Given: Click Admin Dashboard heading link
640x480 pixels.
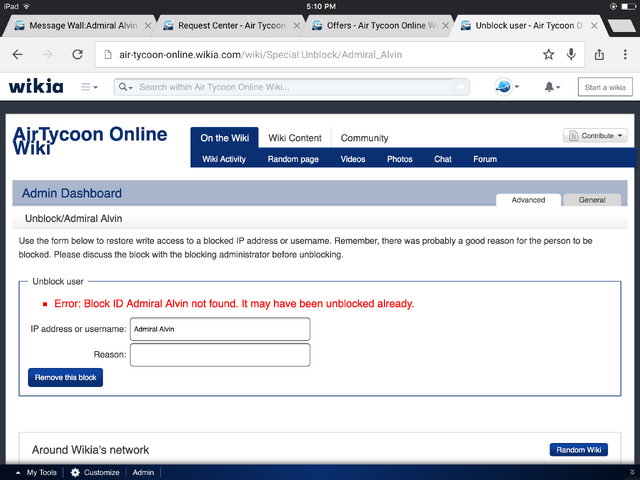Looking at the screenshot, I should [72, 193].
